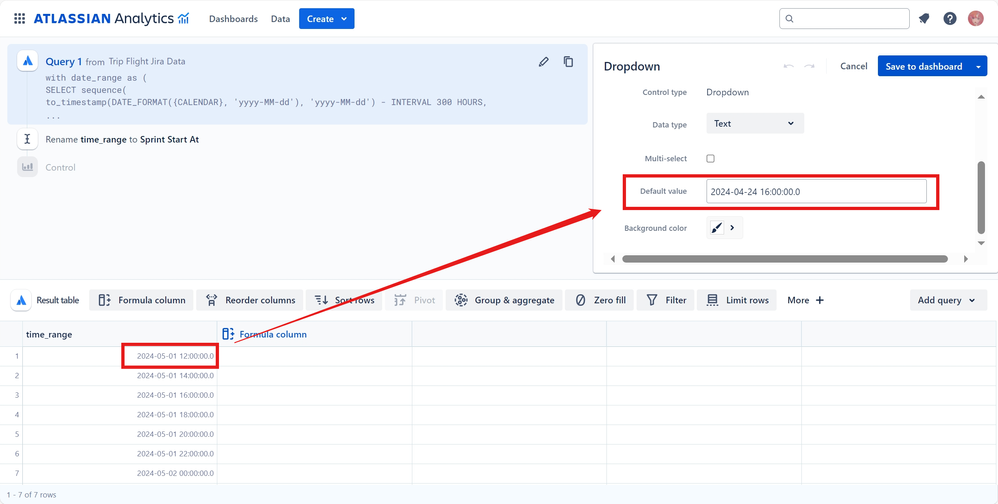This screenshot has width=998, height=504.
Task: Select cell 2024-05-01 12:00:00.0
Action: (x=120, y=356)
